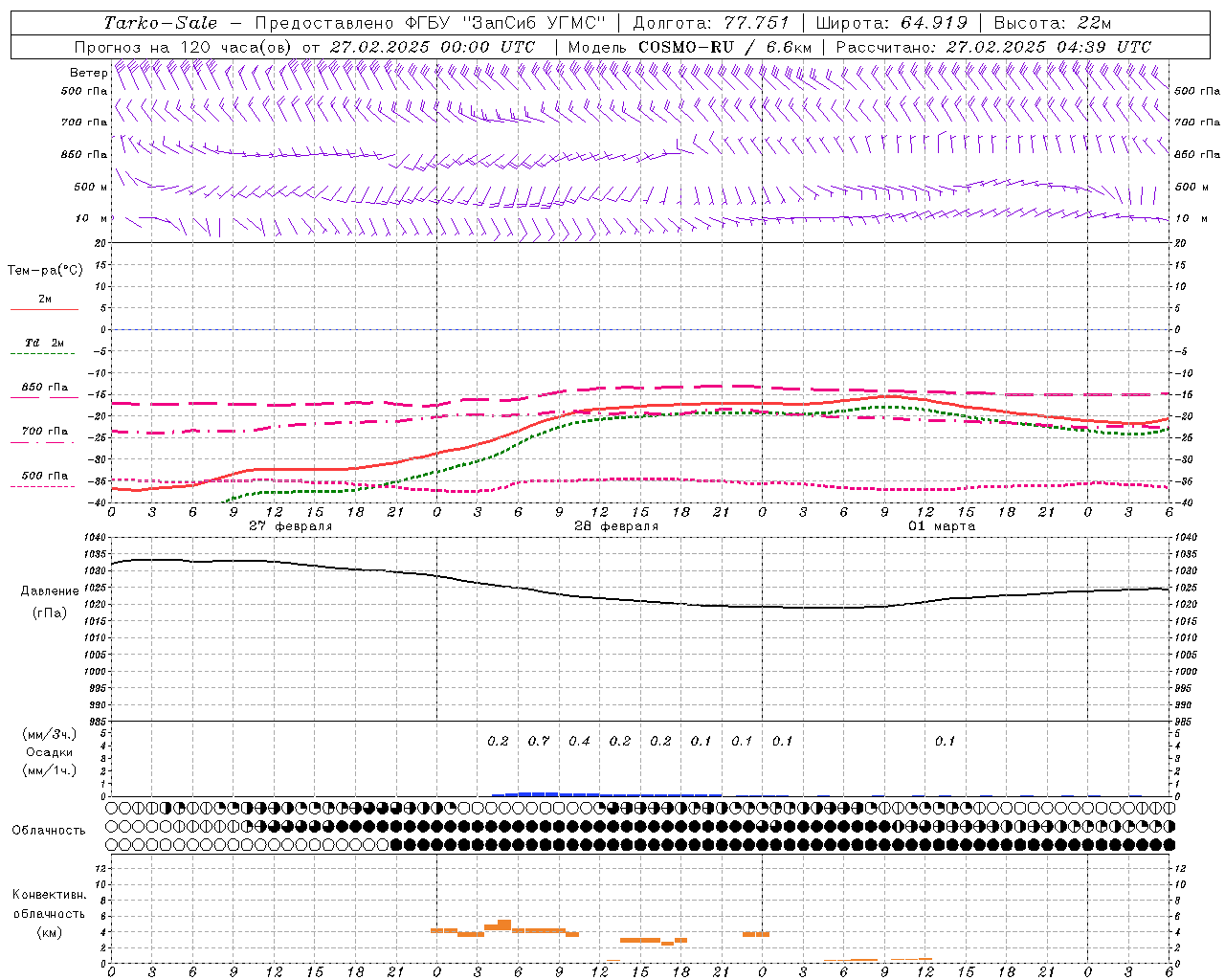This screenshot has width=1225, height=980.
Task: Click the 01 марта date label
Action: (x=942, y=526)
